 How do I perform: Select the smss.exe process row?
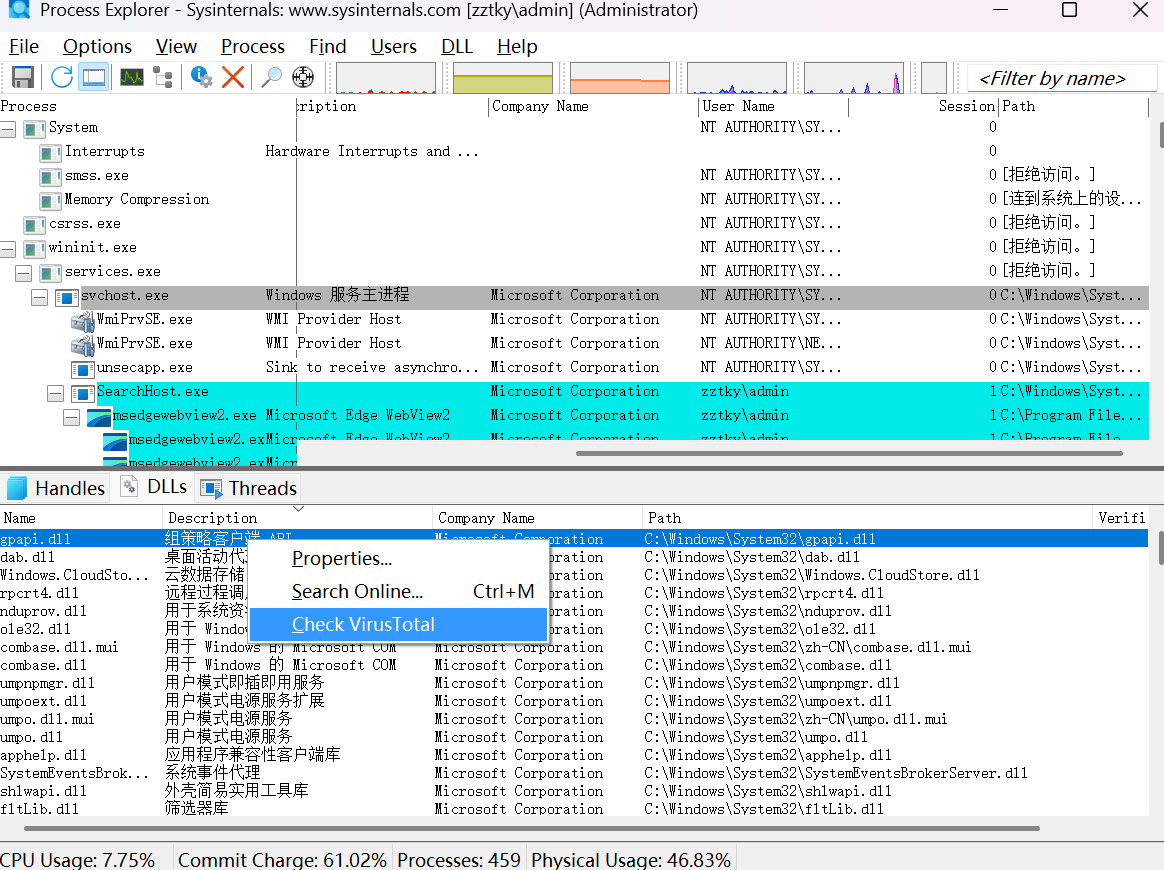click(574, 176)
